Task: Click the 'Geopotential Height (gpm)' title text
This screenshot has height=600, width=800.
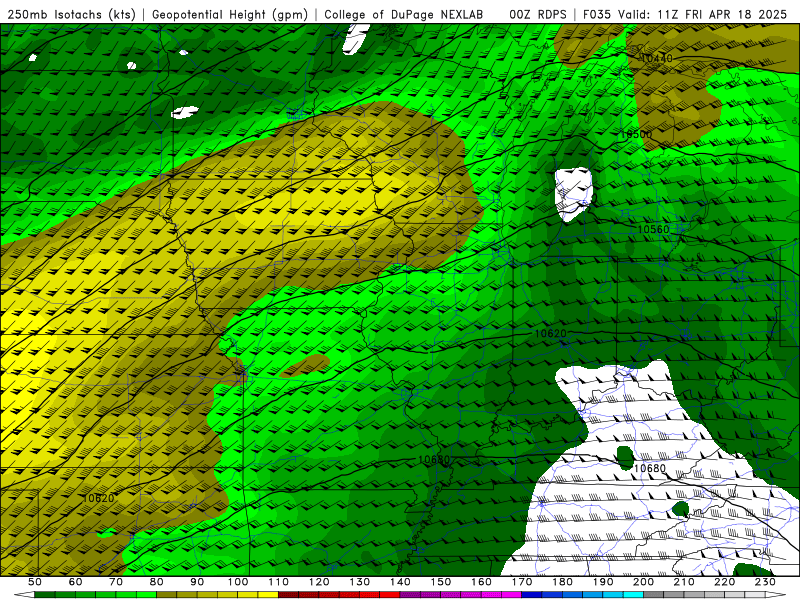Action: (x=230, y=14)
